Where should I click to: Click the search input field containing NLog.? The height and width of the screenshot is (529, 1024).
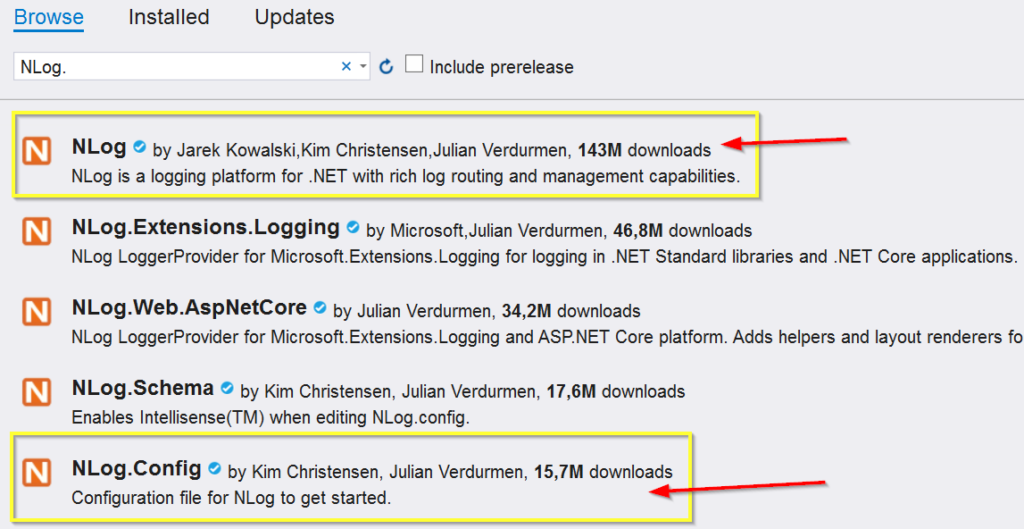click(175, 67)
